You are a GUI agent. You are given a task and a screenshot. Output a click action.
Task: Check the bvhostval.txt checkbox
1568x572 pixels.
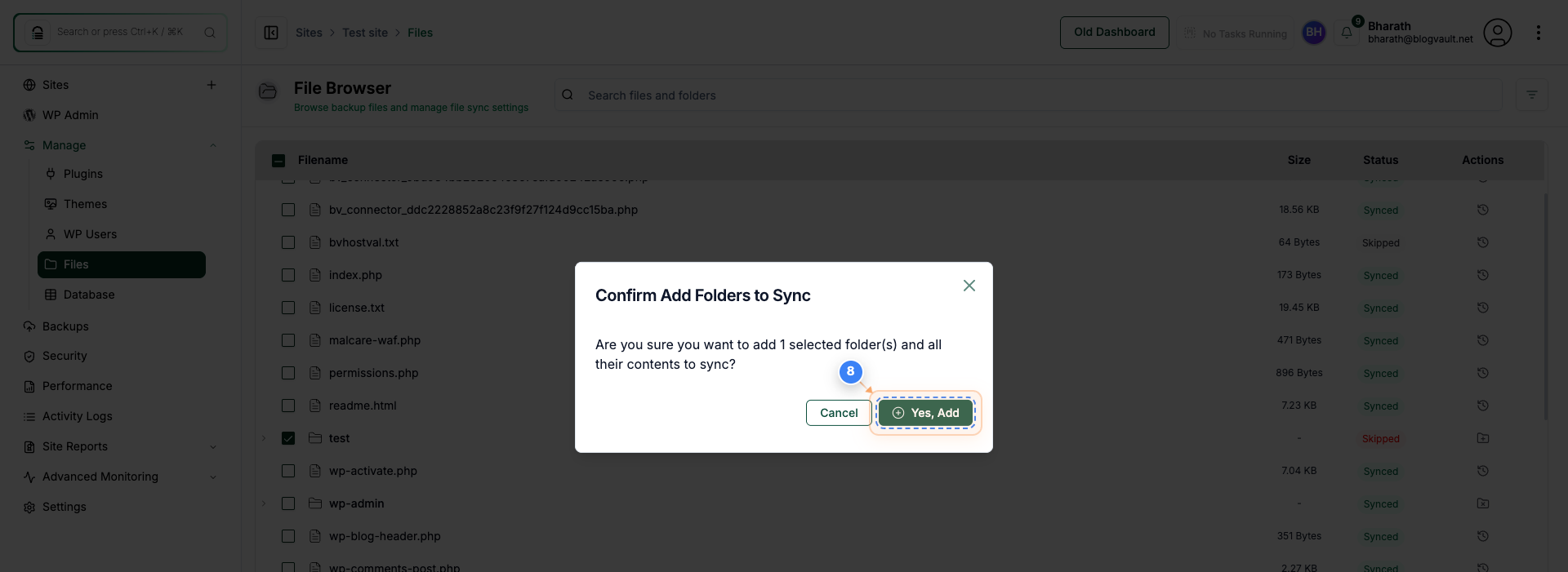click(x=288, y=242)
